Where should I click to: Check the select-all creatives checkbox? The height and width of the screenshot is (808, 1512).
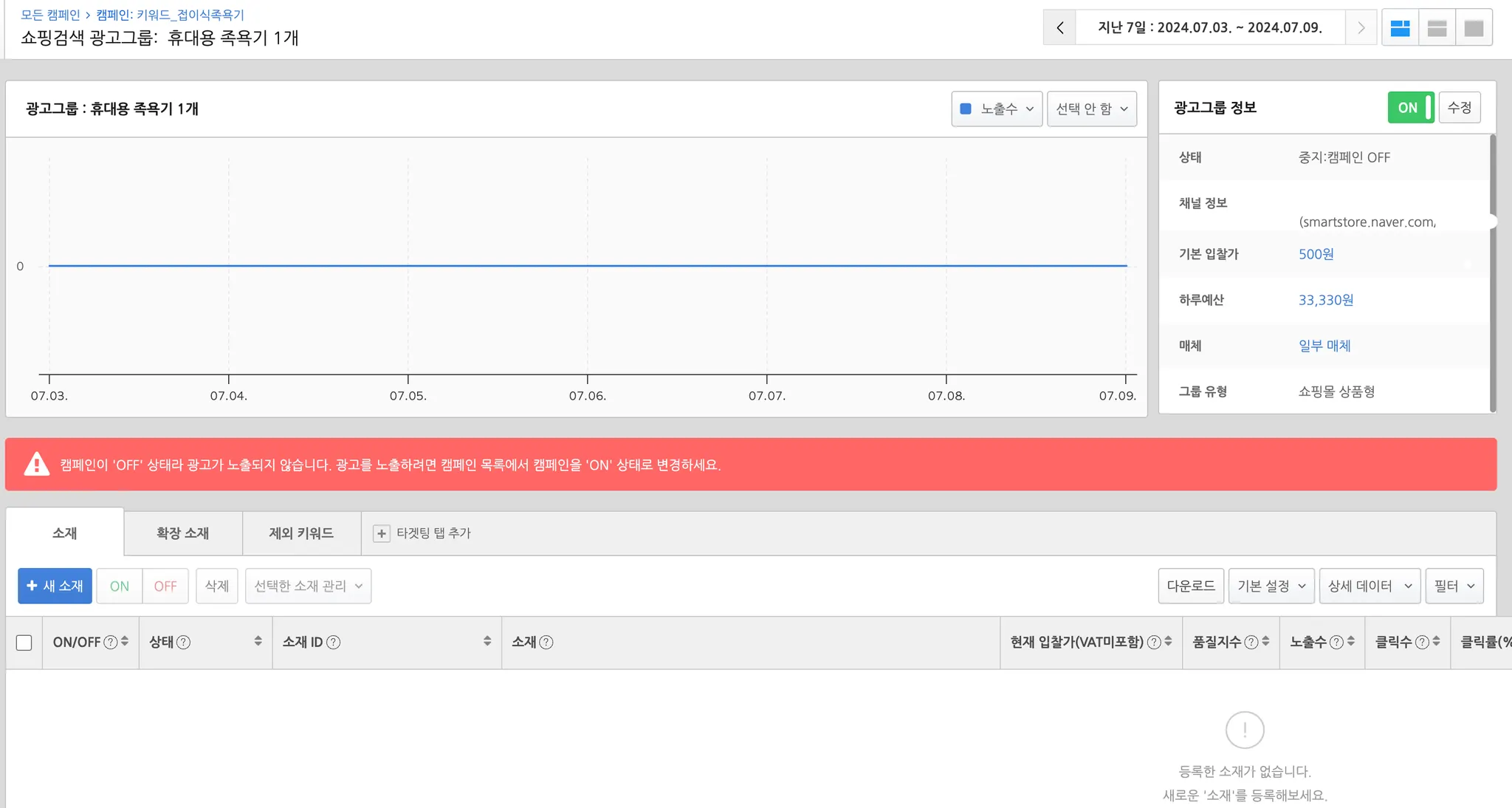coord(24,643)
